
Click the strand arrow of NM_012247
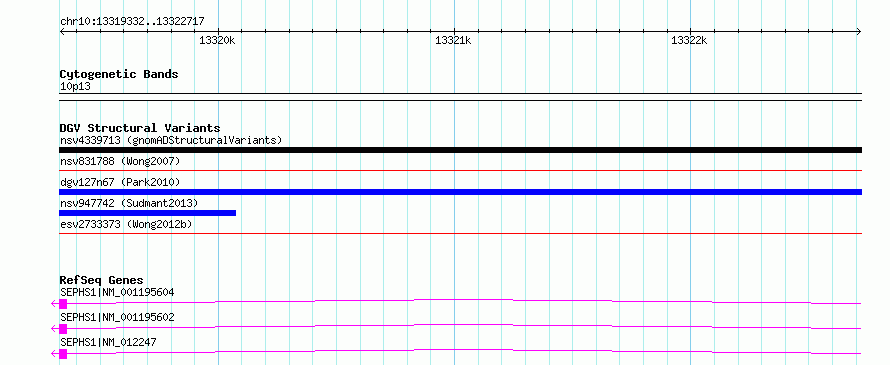click(54, 354)
